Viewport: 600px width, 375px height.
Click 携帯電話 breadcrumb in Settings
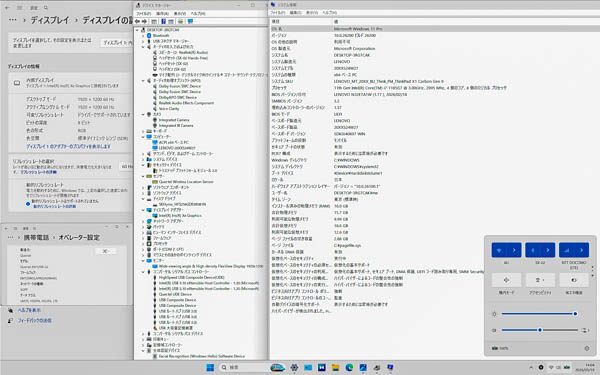point(36,238)
